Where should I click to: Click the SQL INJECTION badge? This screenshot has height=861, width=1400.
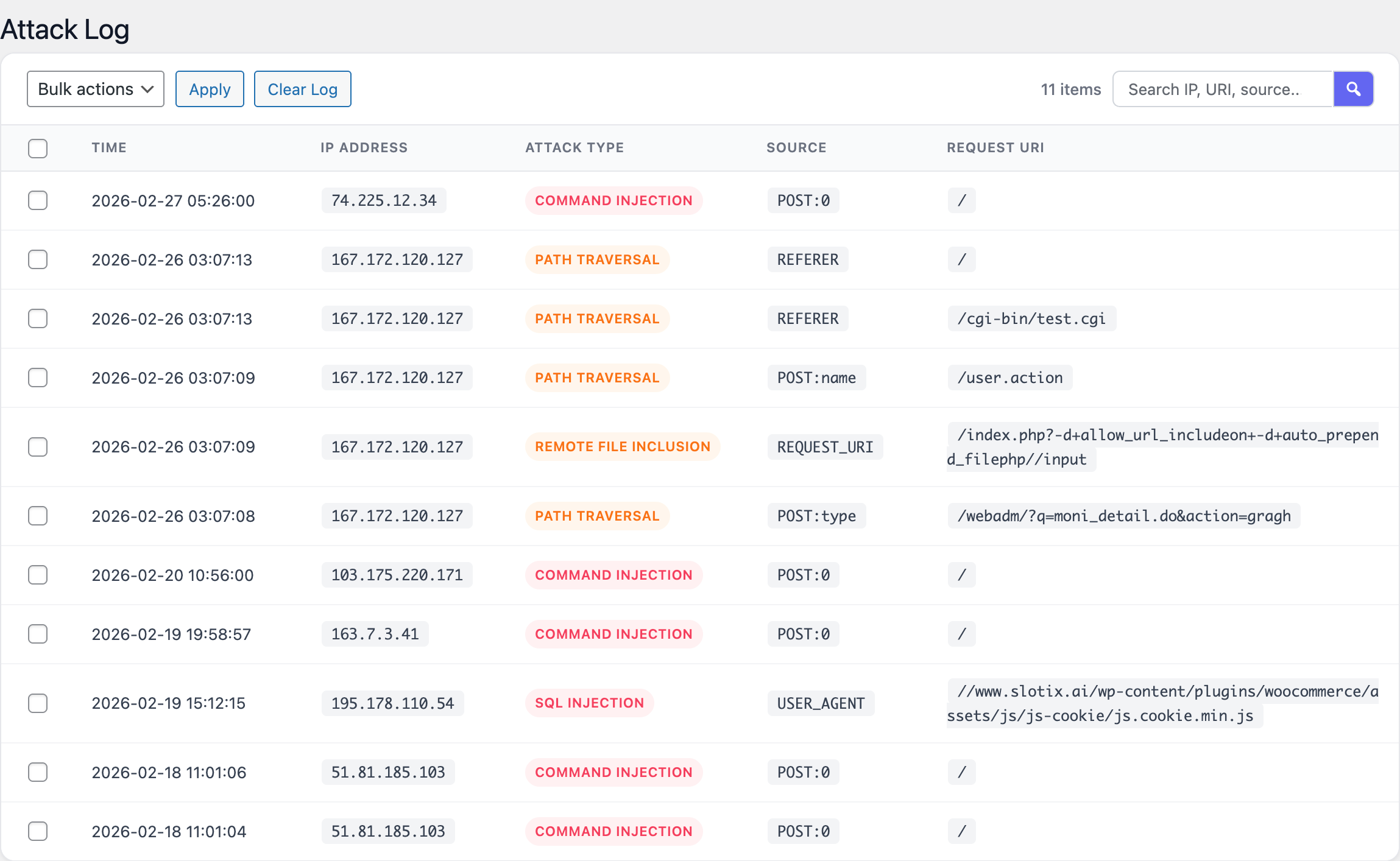coord(589,703)
